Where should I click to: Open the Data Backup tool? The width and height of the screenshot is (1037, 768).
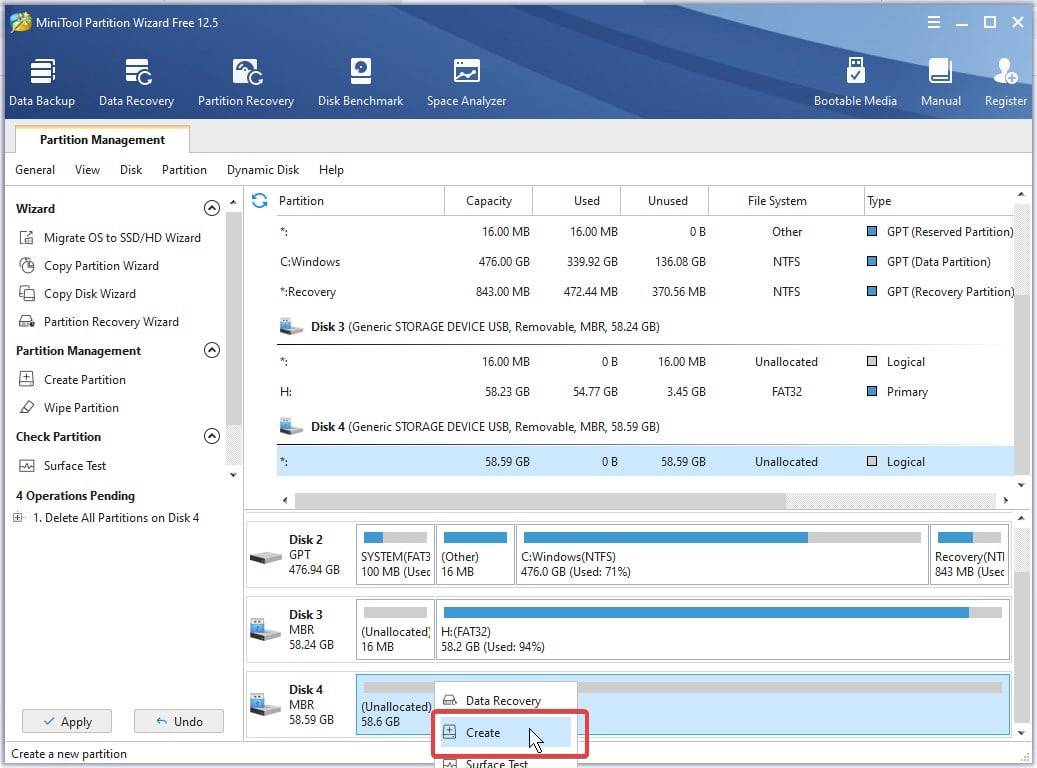[42, 82]
